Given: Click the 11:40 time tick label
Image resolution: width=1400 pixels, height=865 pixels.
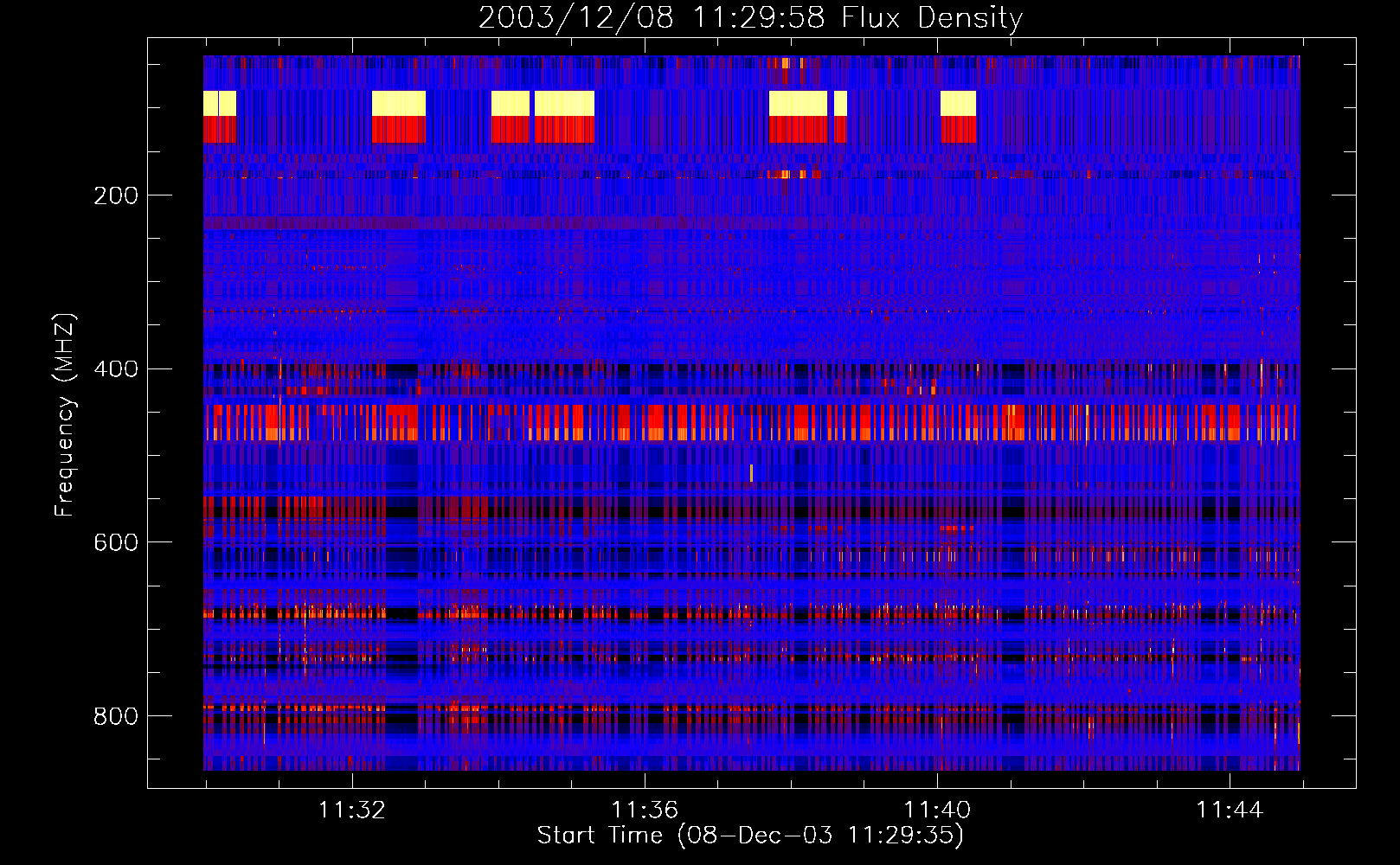Looking at the screenshot, I should click(937, 811).
